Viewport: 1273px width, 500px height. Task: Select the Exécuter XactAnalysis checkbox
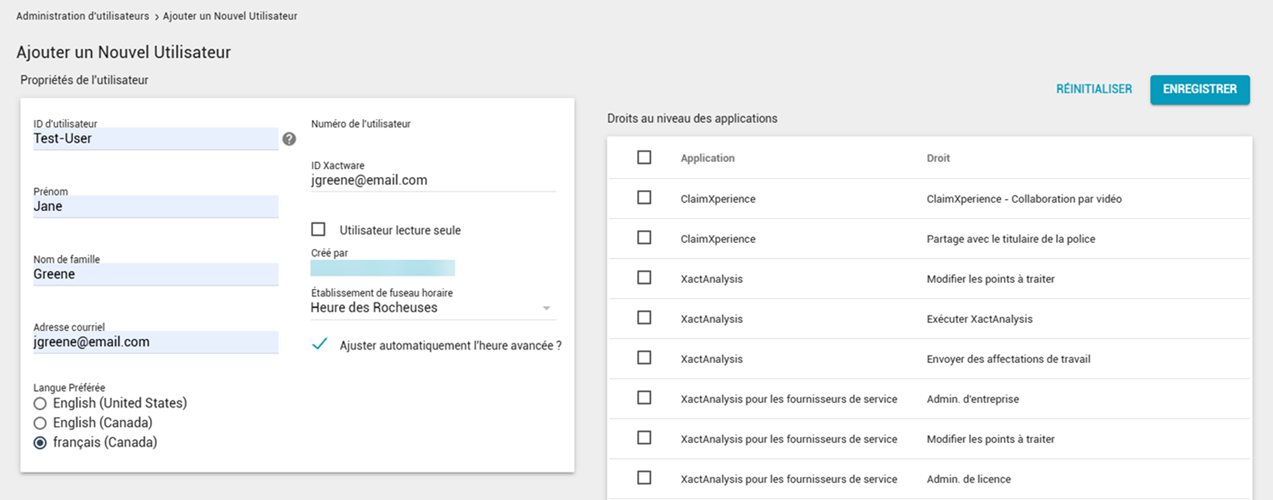click(644, 318)
